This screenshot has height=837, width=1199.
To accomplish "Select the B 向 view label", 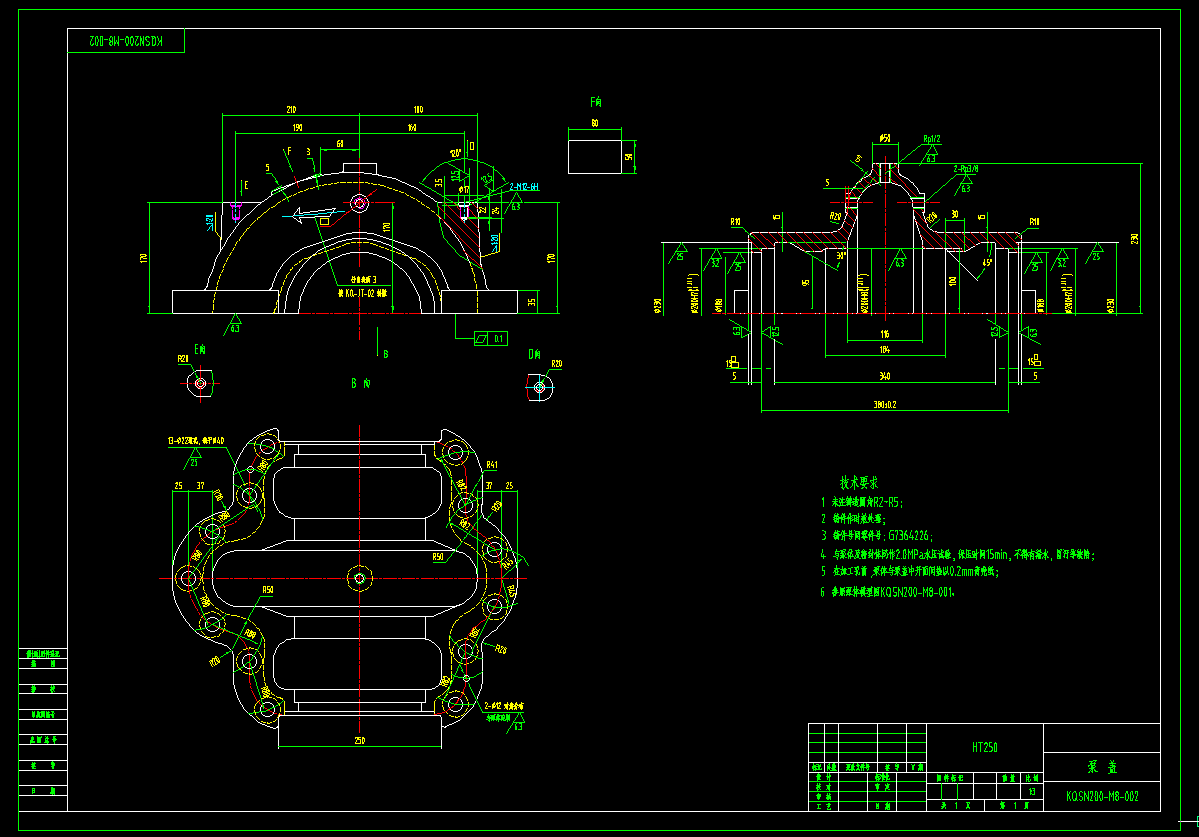I will [361, 383].
